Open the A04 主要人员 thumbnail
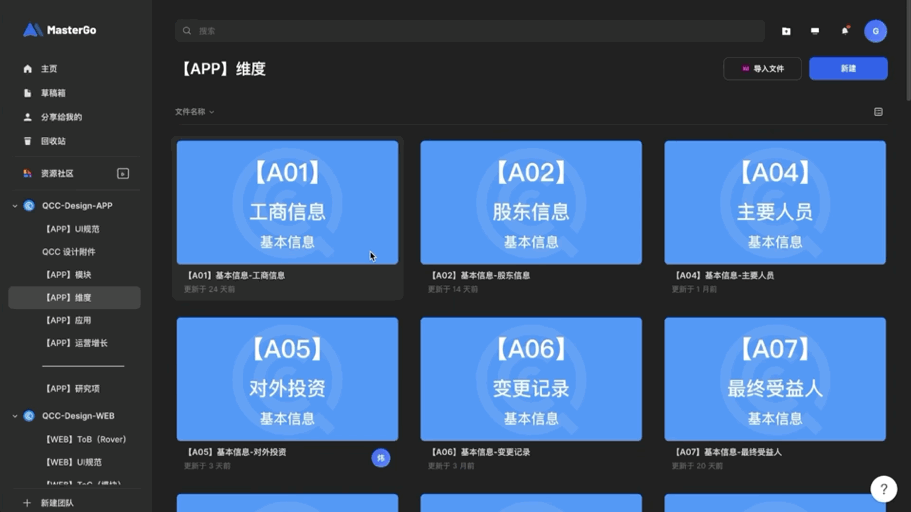This screenshot has width=911, height=512. click(775, 202)
